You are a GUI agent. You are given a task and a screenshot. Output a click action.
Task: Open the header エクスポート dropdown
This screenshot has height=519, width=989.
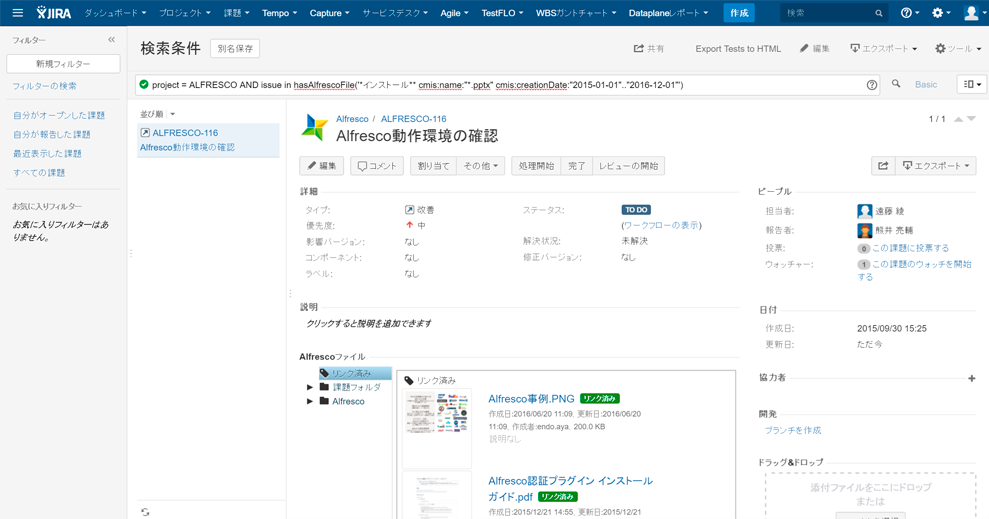pos(883,49)
